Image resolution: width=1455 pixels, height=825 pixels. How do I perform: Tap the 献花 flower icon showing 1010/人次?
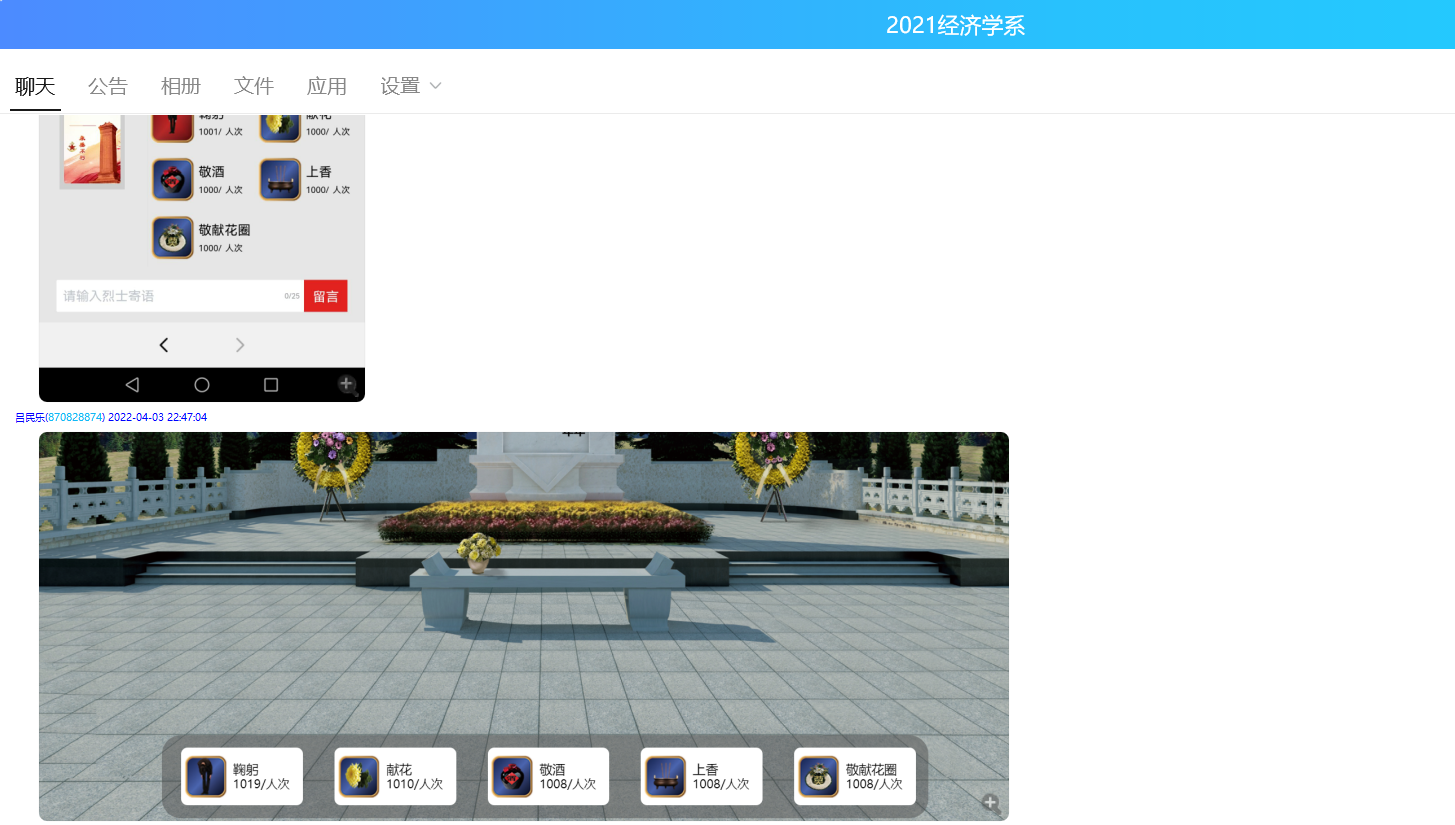[x=359, y=777]
